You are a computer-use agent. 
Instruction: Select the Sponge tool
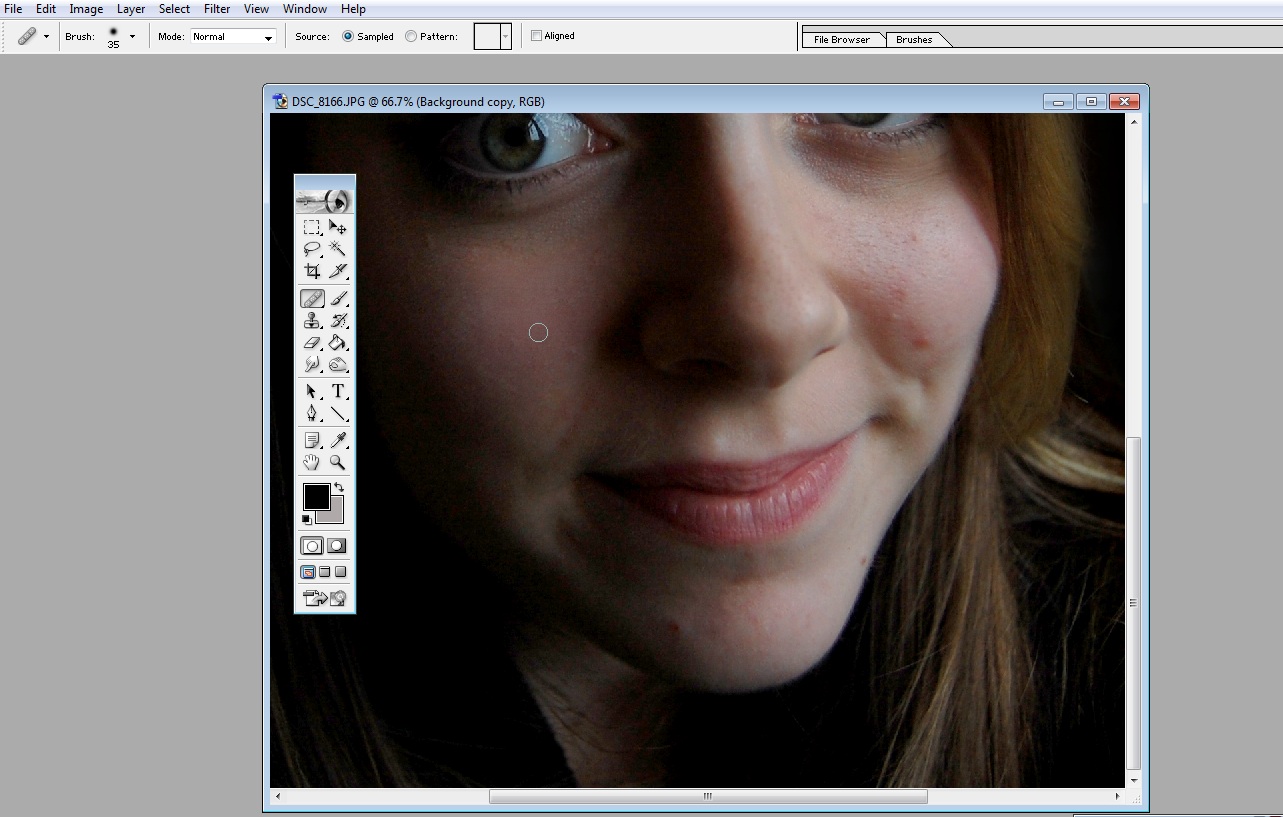338,364
